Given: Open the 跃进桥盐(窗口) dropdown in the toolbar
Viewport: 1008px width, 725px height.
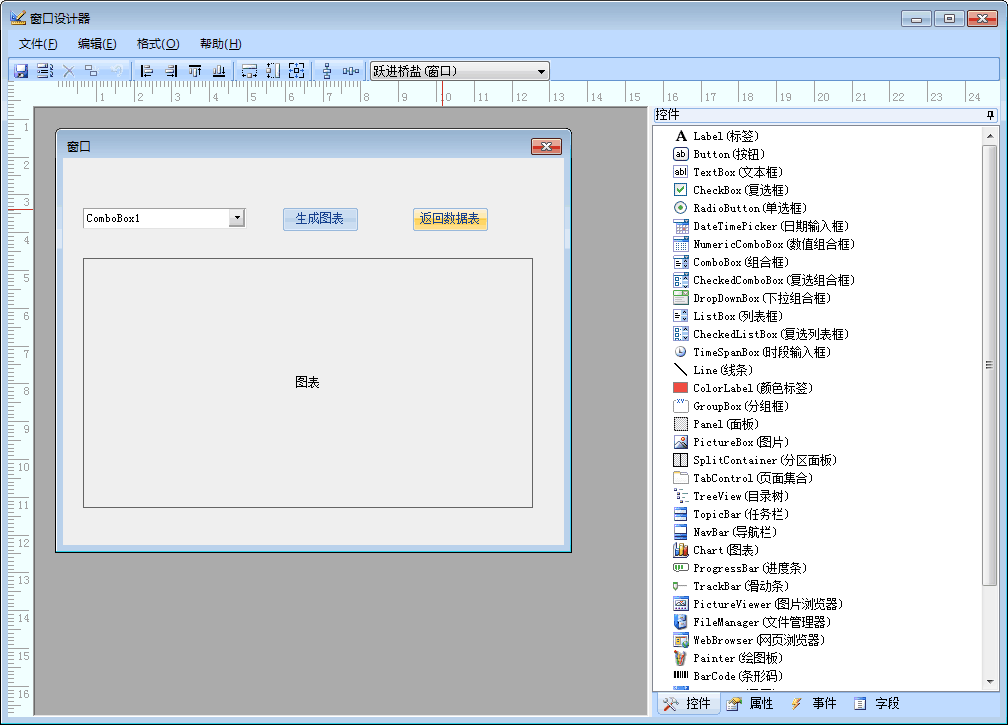Looking at the screenshot, I should [541, 71].
